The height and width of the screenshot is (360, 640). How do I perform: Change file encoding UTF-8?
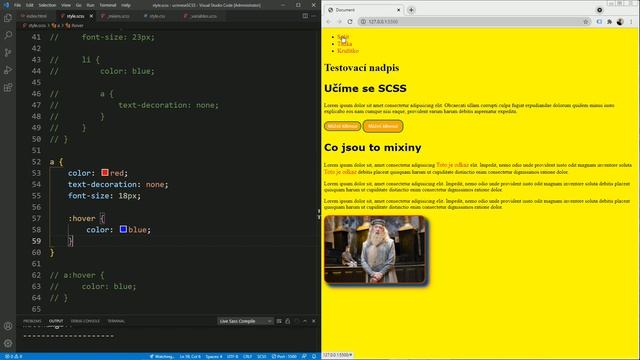[232, 356]
